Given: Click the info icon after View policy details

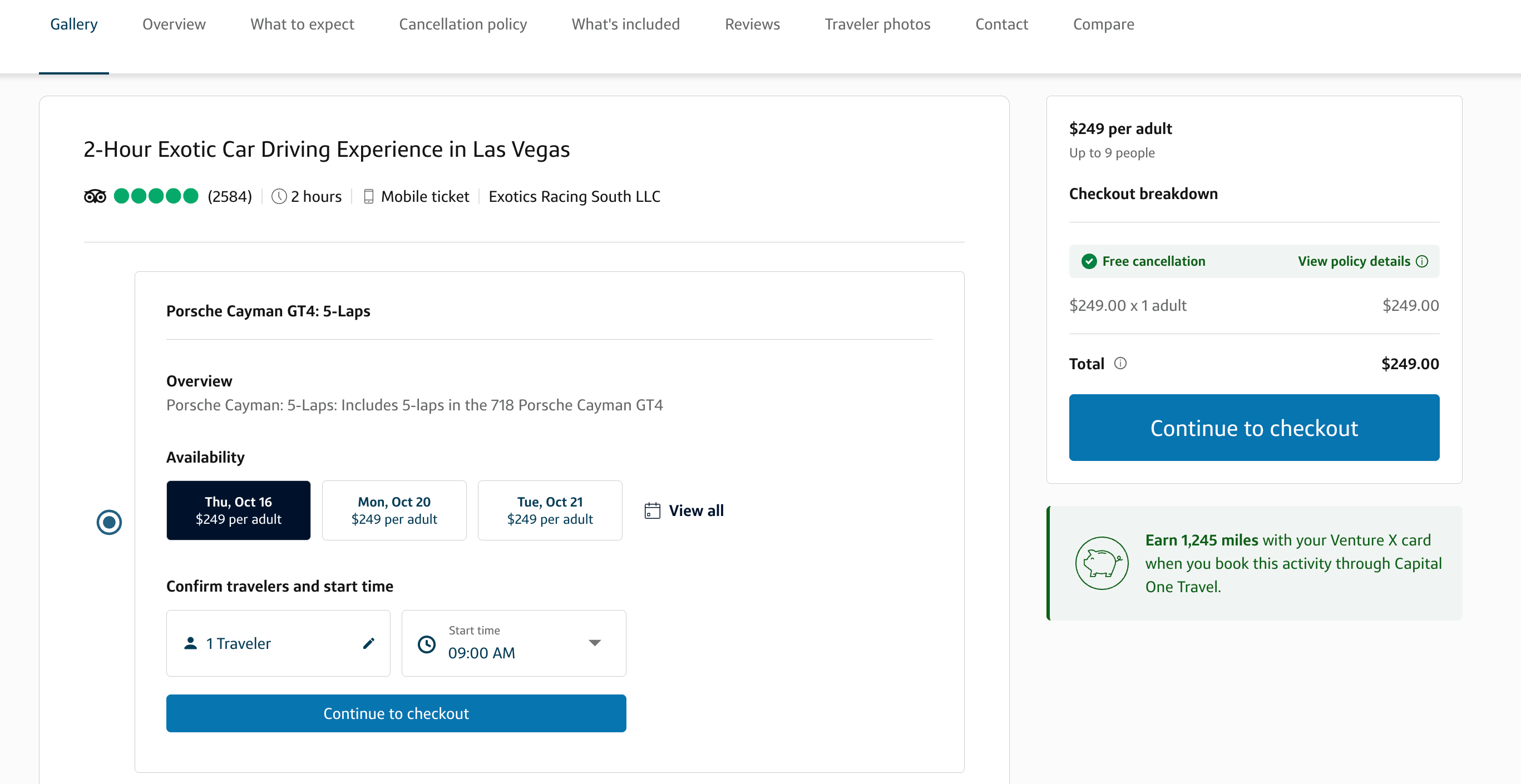Looking at the screenshot, I should (1423, 261).
